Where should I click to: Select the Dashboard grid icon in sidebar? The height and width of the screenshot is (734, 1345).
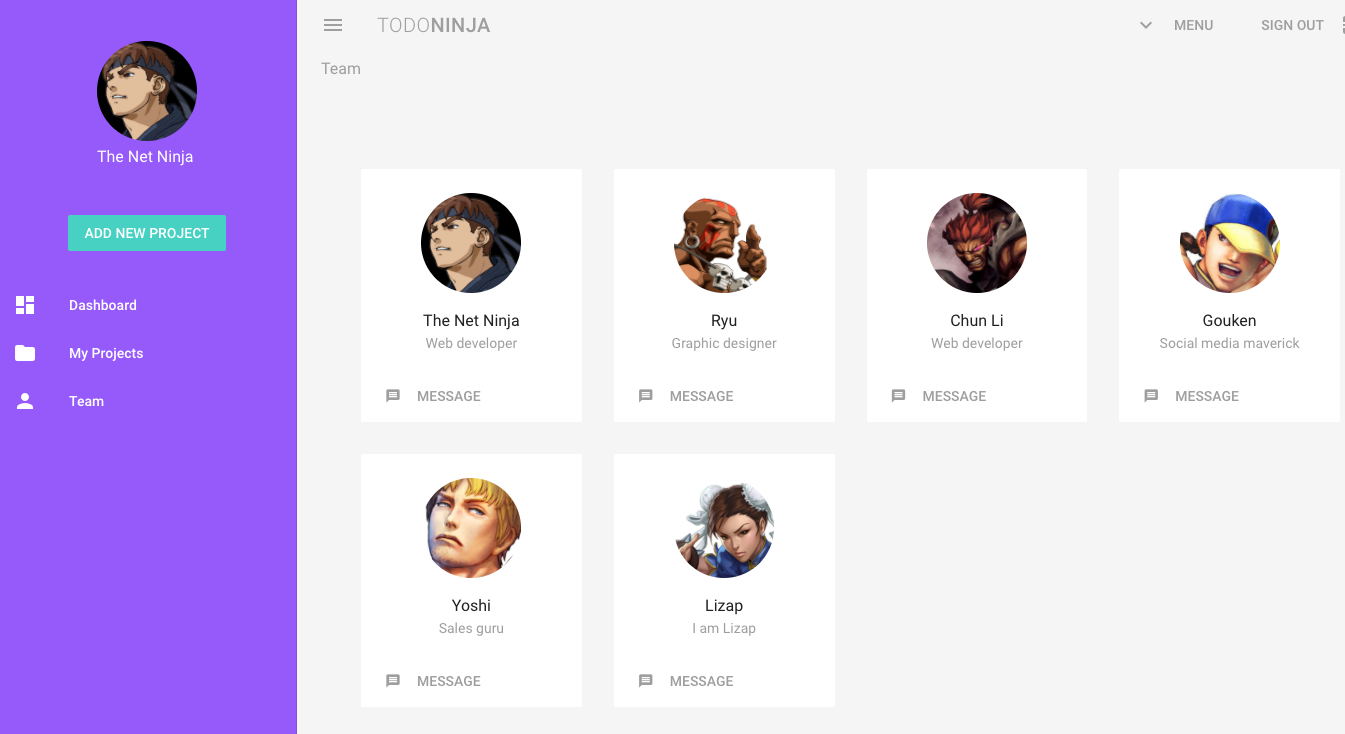tap(25, 305)
